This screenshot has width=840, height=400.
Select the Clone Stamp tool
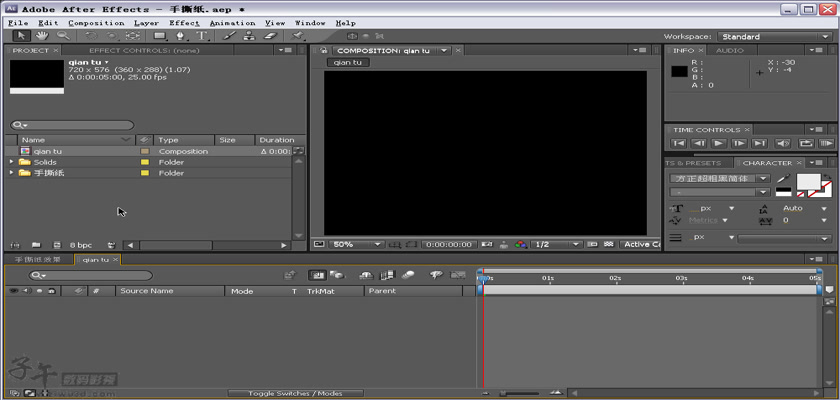click(x=250, y=36)
